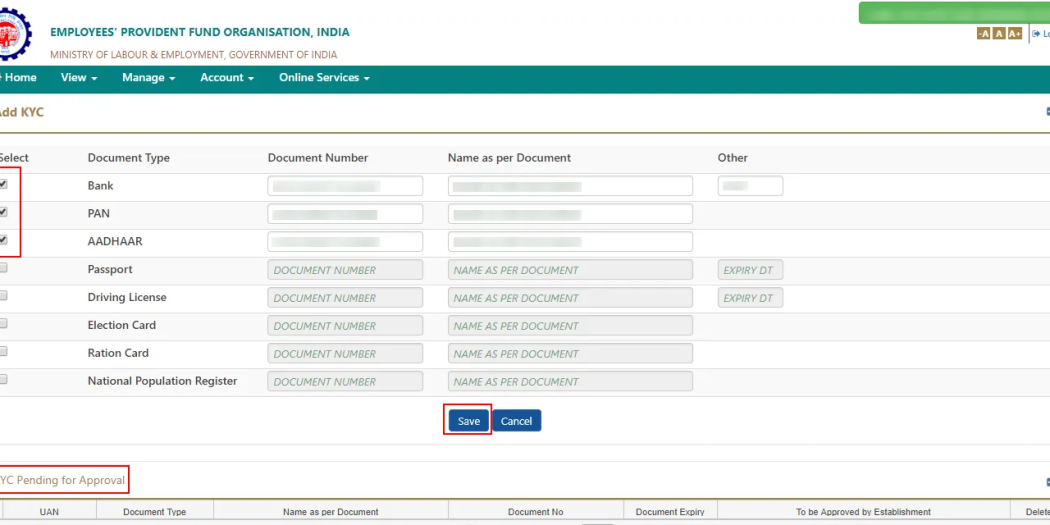Click the PAN document number field
This screenshot has height=525, width=1050.
coord(345,214)
